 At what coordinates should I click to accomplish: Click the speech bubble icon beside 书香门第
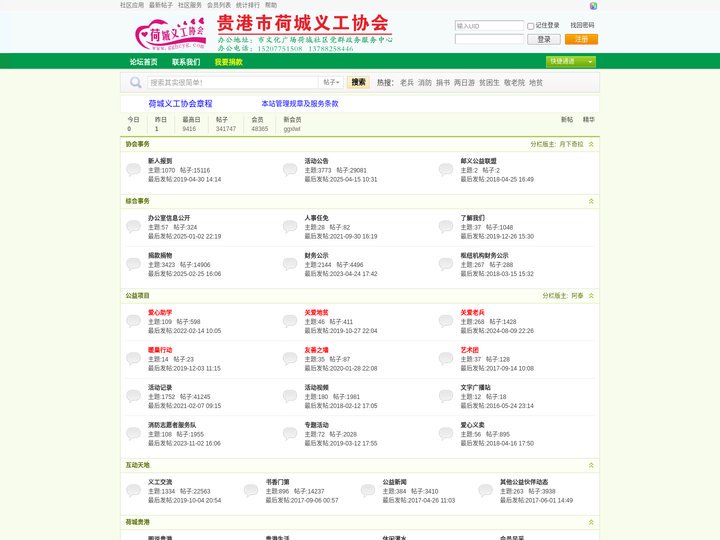coord(251,491)
